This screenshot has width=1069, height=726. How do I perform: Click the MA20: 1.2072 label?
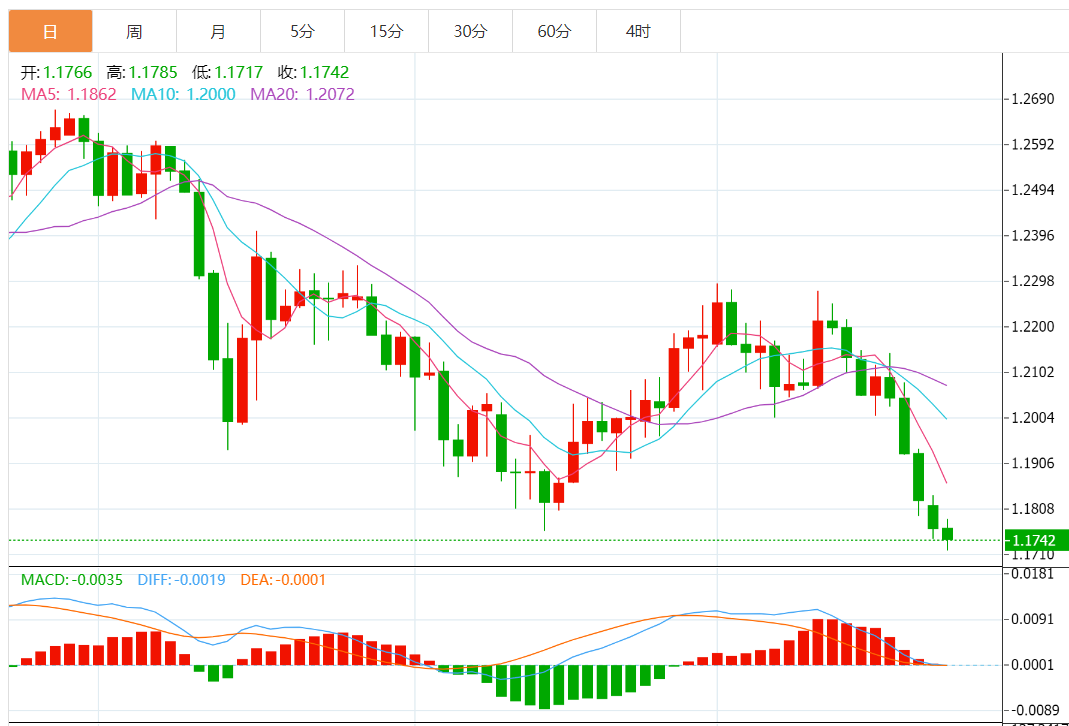[303, 94]
